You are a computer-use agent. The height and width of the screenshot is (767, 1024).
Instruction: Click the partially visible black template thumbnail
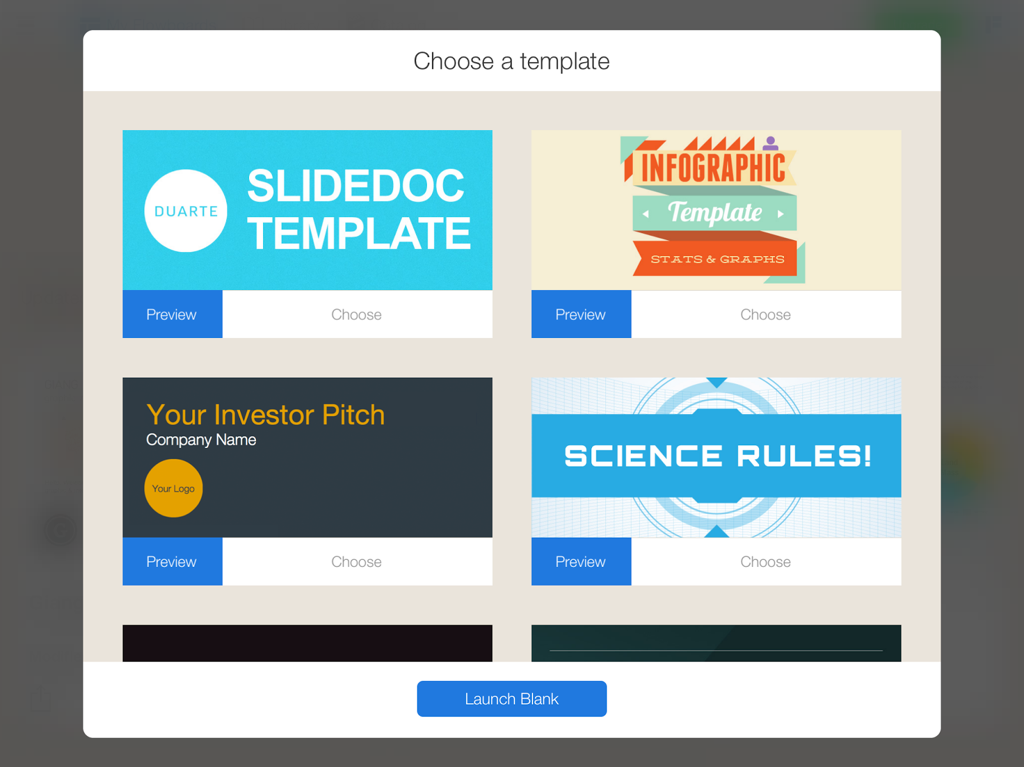(307, 643)
